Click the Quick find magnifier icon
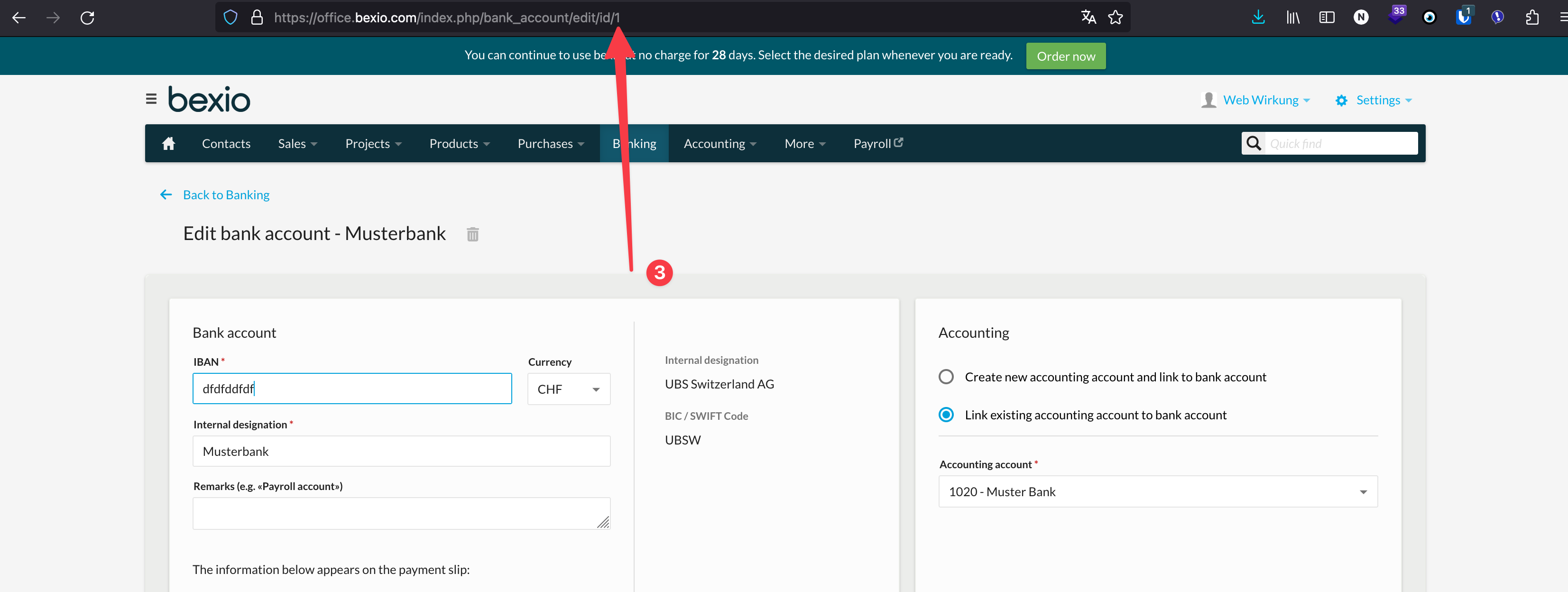1568x592 pixels. pyautogui.click(x=1253, y=143)
